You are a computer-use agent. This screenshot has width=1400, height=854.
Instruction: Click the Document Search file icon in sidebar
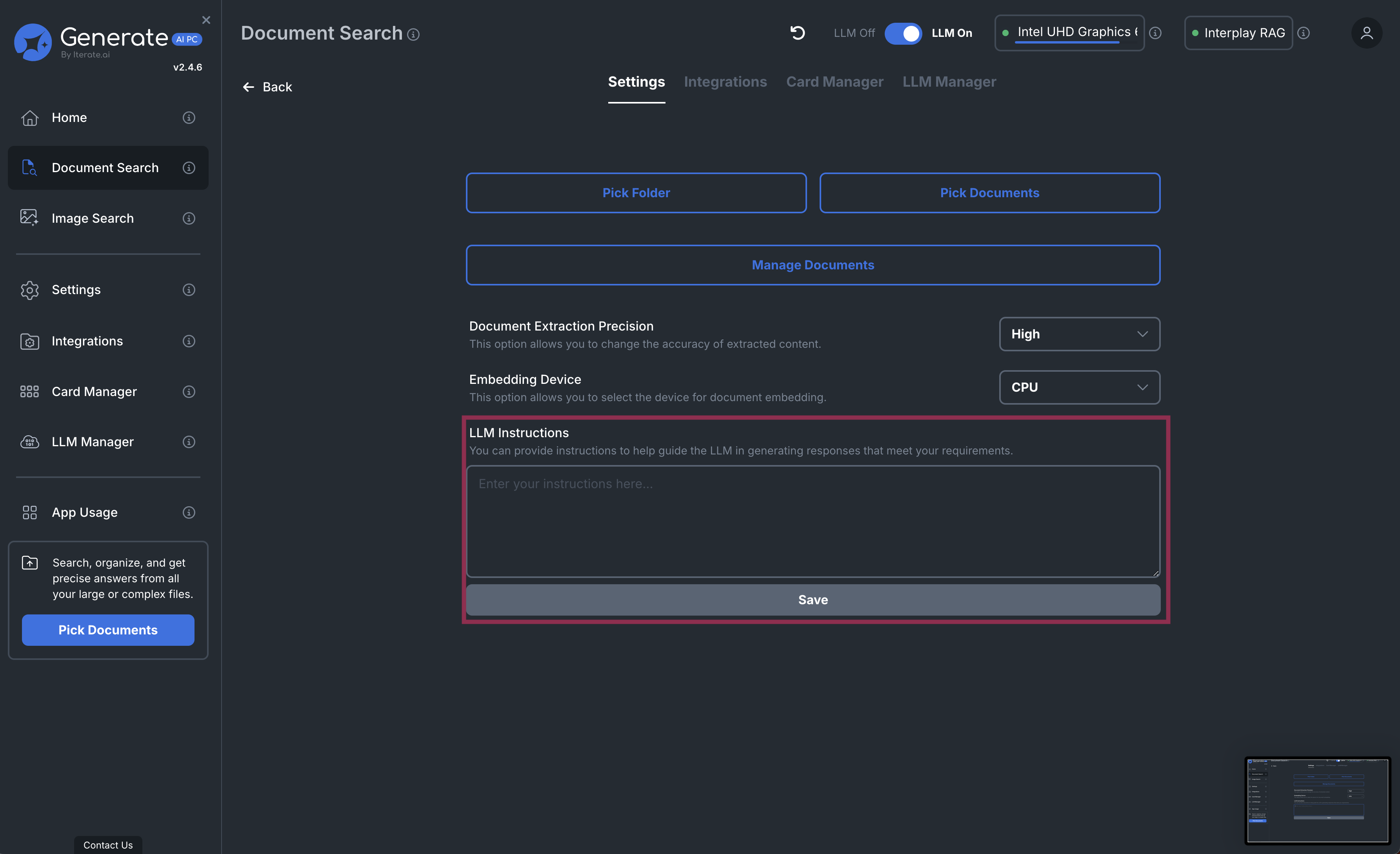(x=29, y=167)
